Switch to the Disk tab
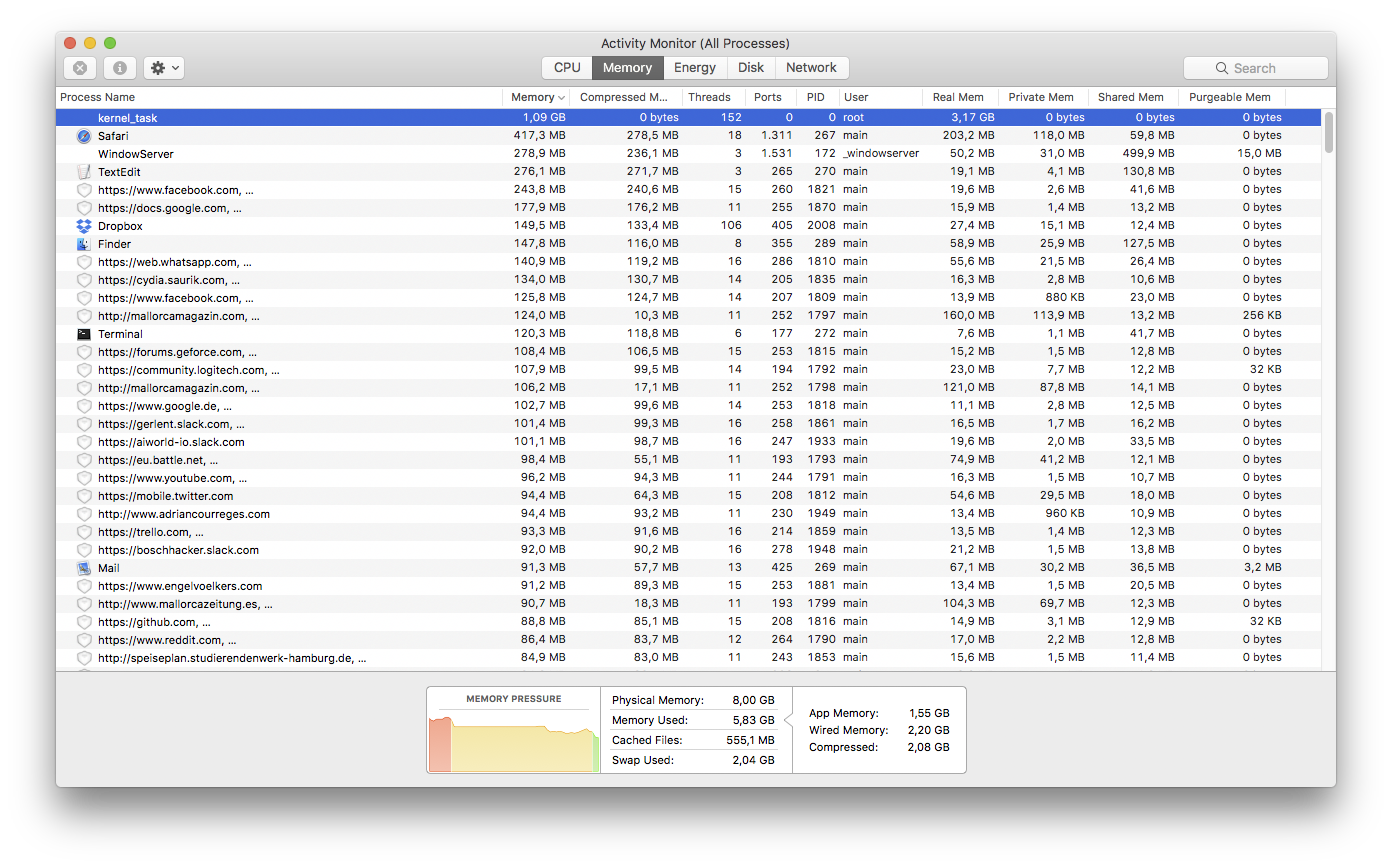Image resolution: width=1392 pixels, height=867 pixels. click(751, 68)
